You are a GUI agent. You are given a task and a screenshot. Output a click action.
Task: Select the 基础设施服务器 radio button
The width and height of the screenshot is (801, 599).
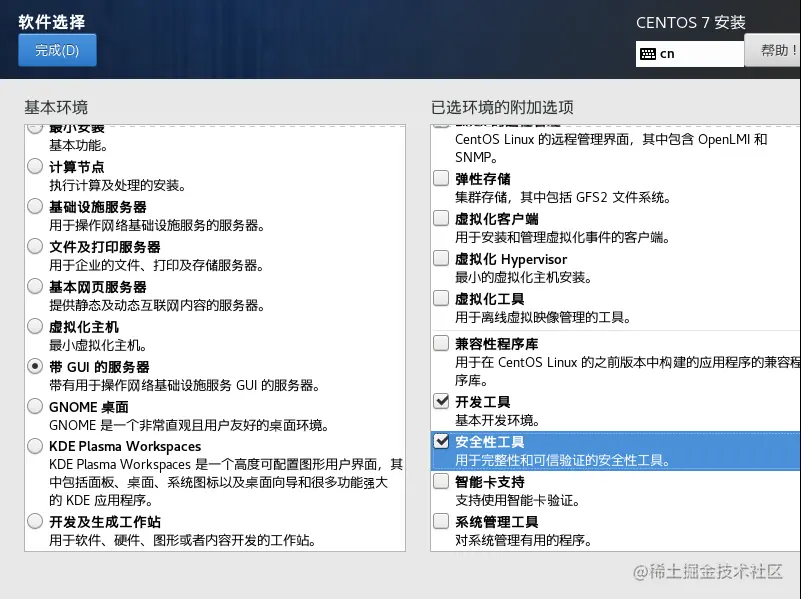click(35, 206)
